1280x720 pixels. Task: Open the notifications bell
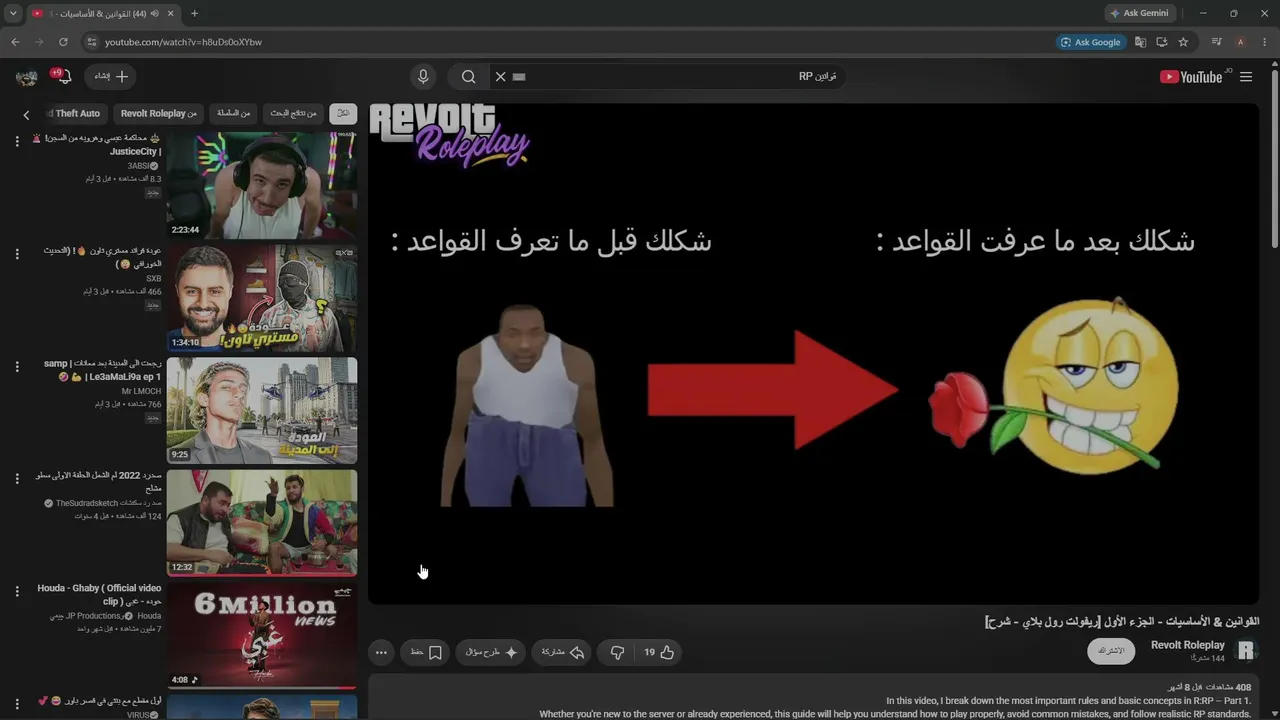(63, 77)
